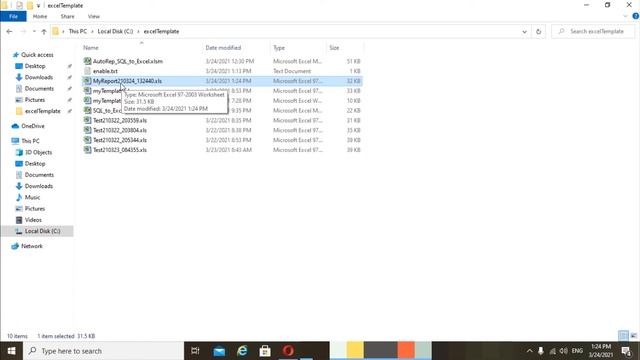Open Music folder under This PC
This screenshot has width=640, height=360.
32,197
